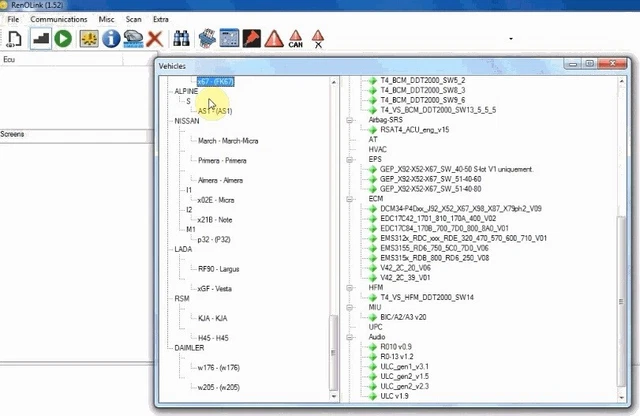640x416 pixels.
Task: Select EDC17C42_1701_810_170A_400_V02 entry
Action: click(x=438, y=218)
